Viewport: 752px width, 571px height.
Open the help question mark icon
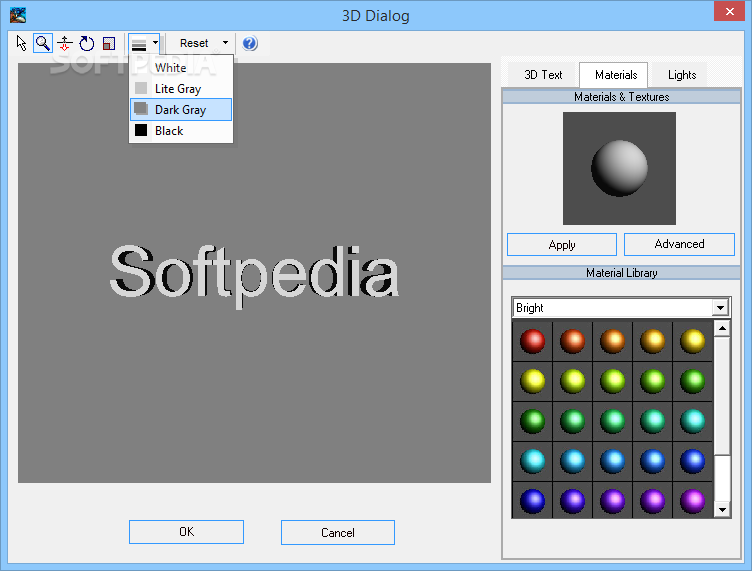point(250,43)
